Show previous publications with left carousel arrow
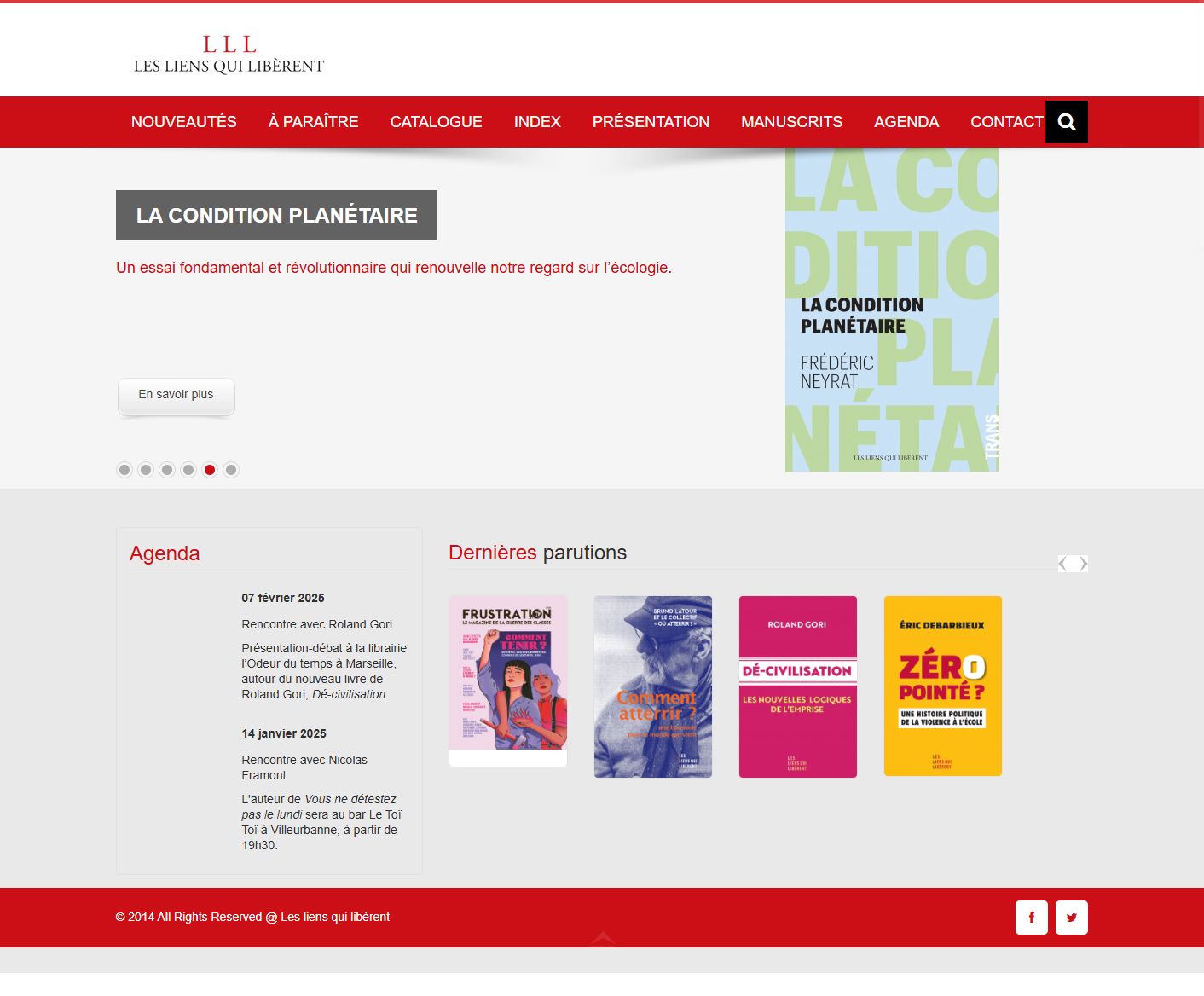The image size is (1204, 996). tap(1063, 564)
